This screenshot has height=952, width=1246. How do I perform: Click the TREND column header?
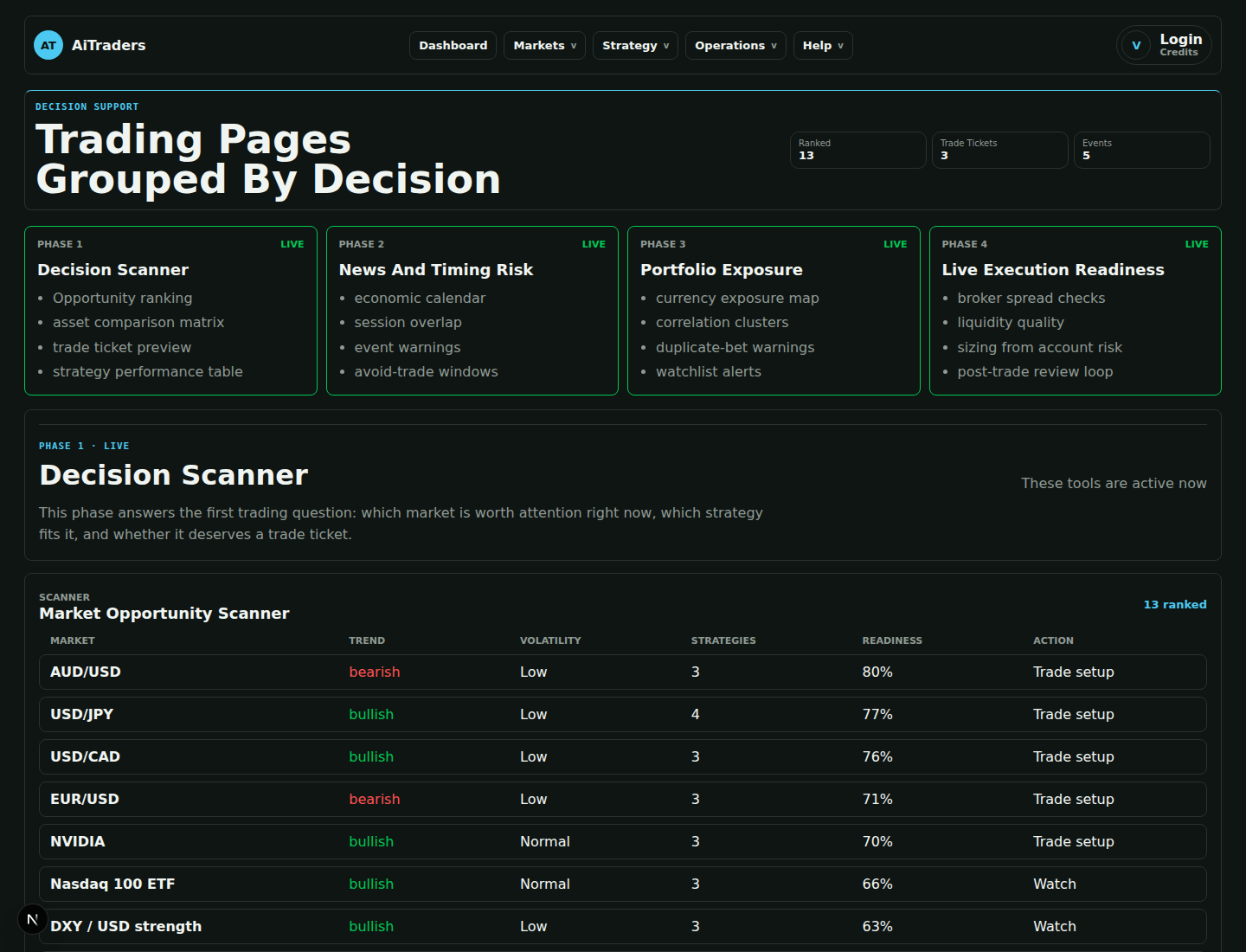point(367,640)
